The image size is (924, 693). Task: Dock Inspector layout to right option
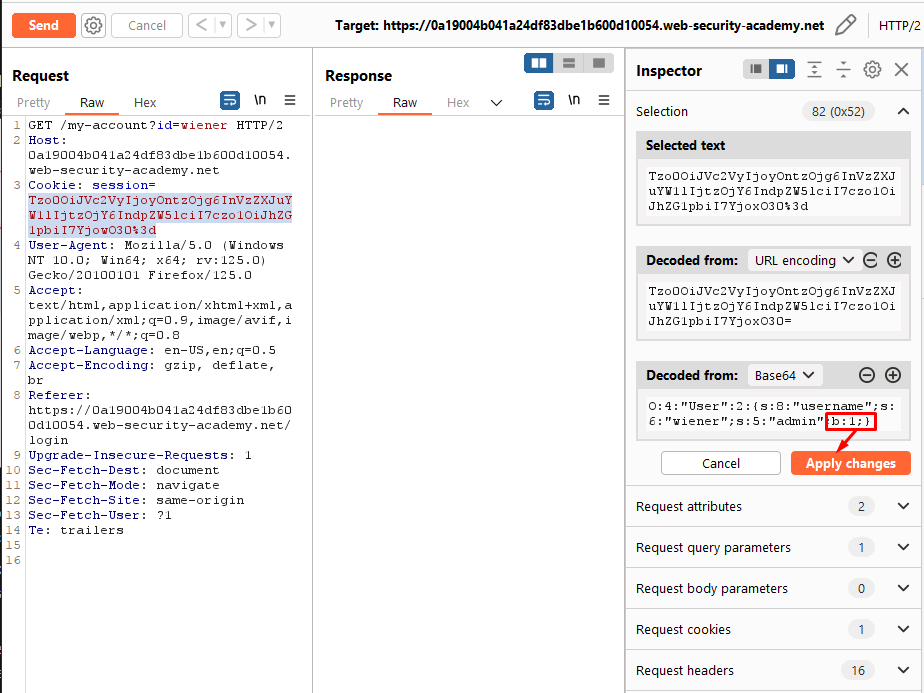(x=782, y=70)
